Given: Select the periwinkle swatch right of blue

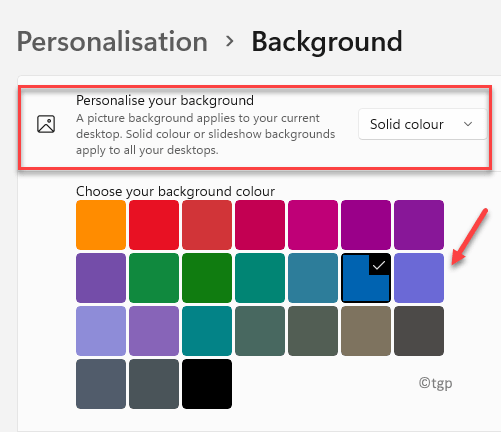Looking at the screenshot, I should coord(419,278).
